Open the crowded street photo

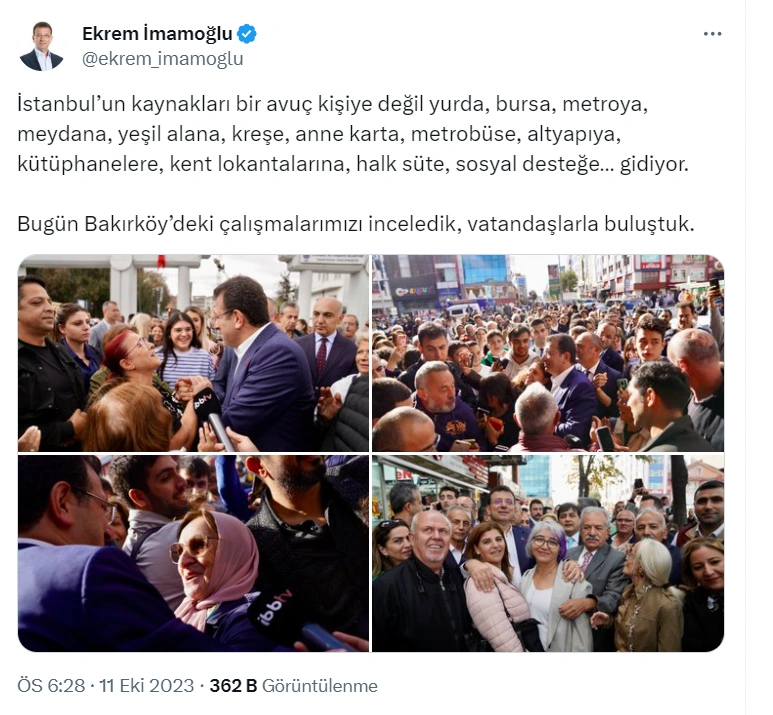click(548, 353)
